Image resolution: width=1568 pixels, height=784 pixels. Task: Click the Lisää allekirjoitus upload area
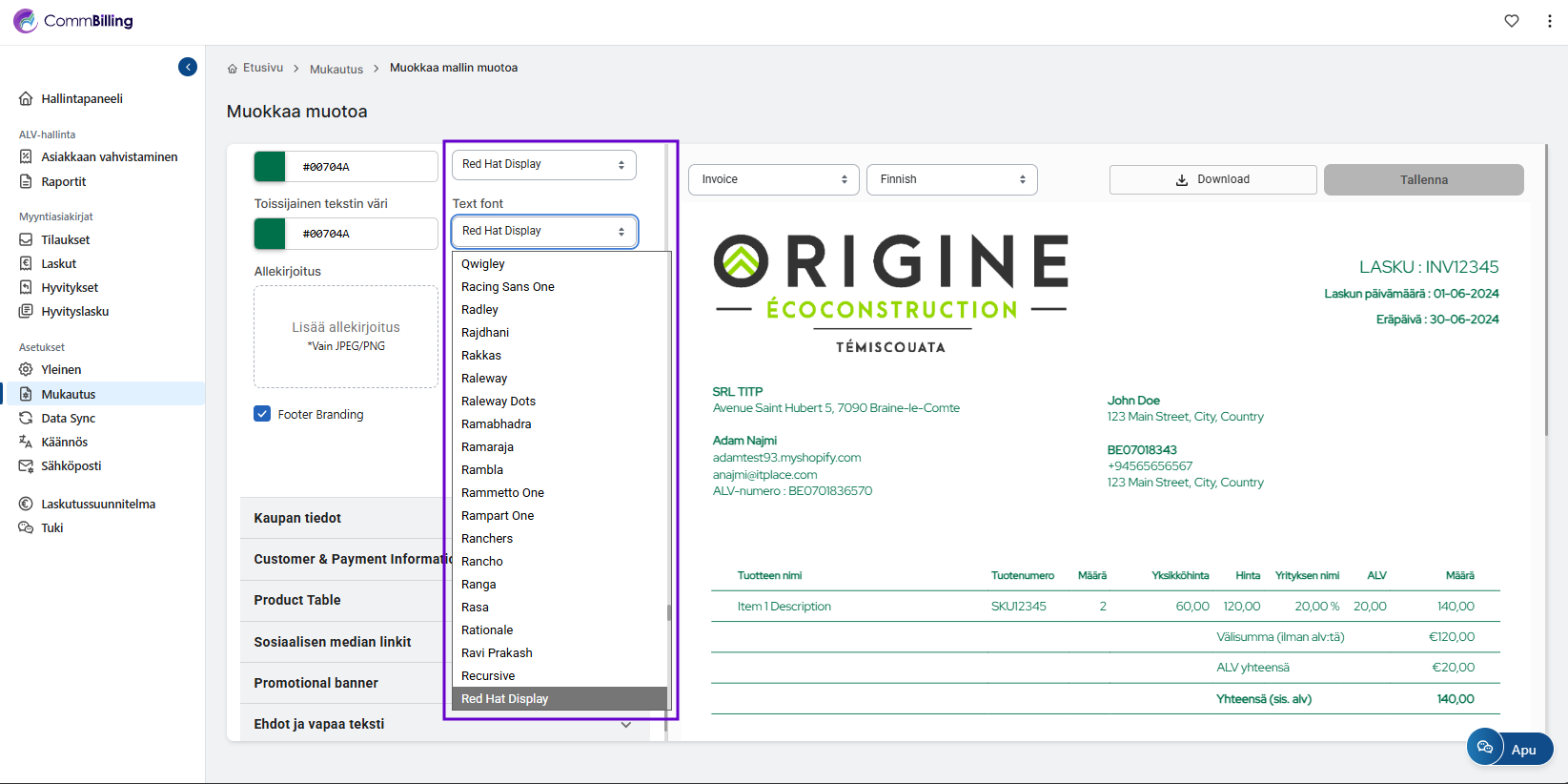coord(346,337)
